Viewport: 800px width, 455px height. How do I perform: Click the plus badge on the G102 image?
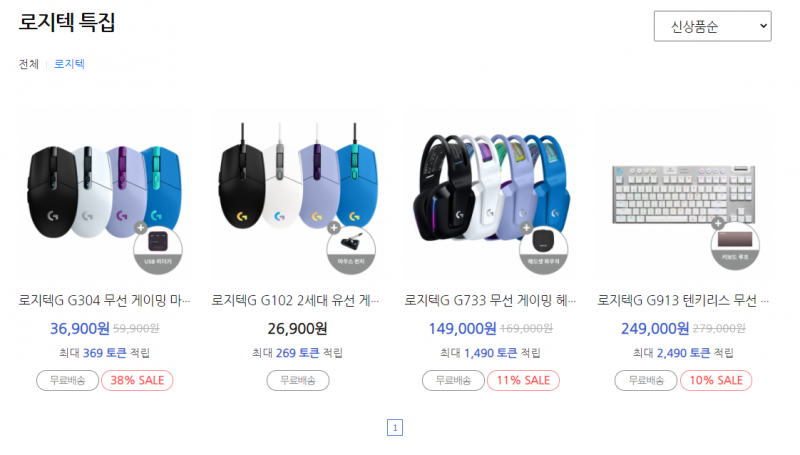334,228
